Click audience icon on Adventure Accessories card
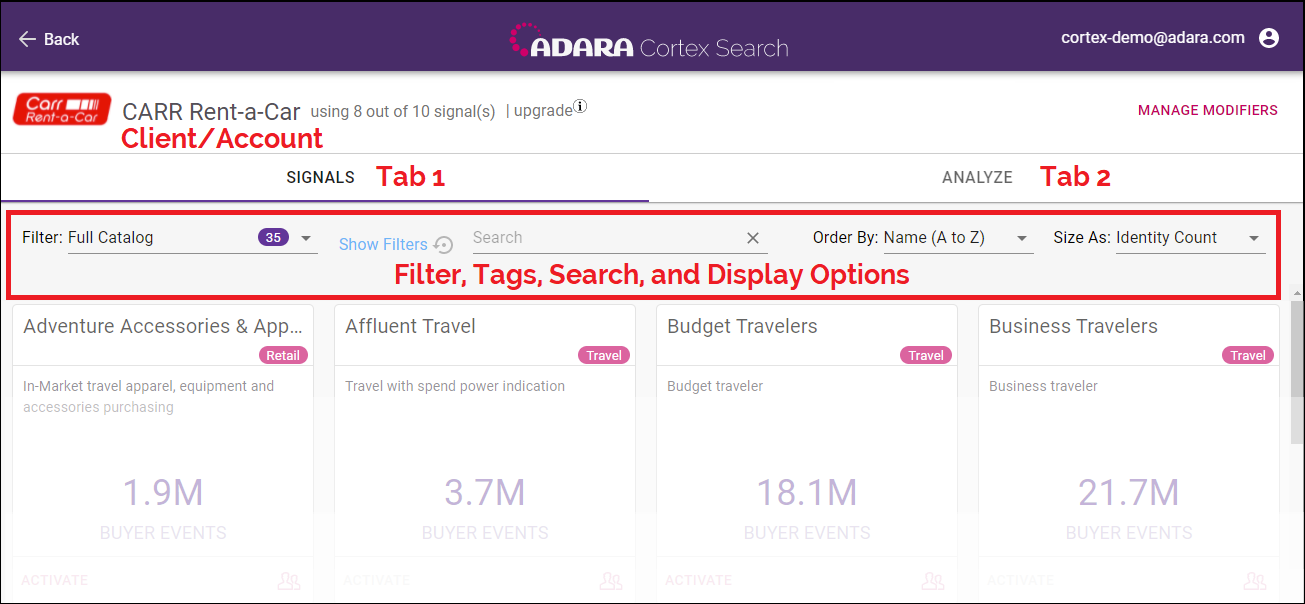This screenshot has height=604, width=1305. (x=289, y=581)
